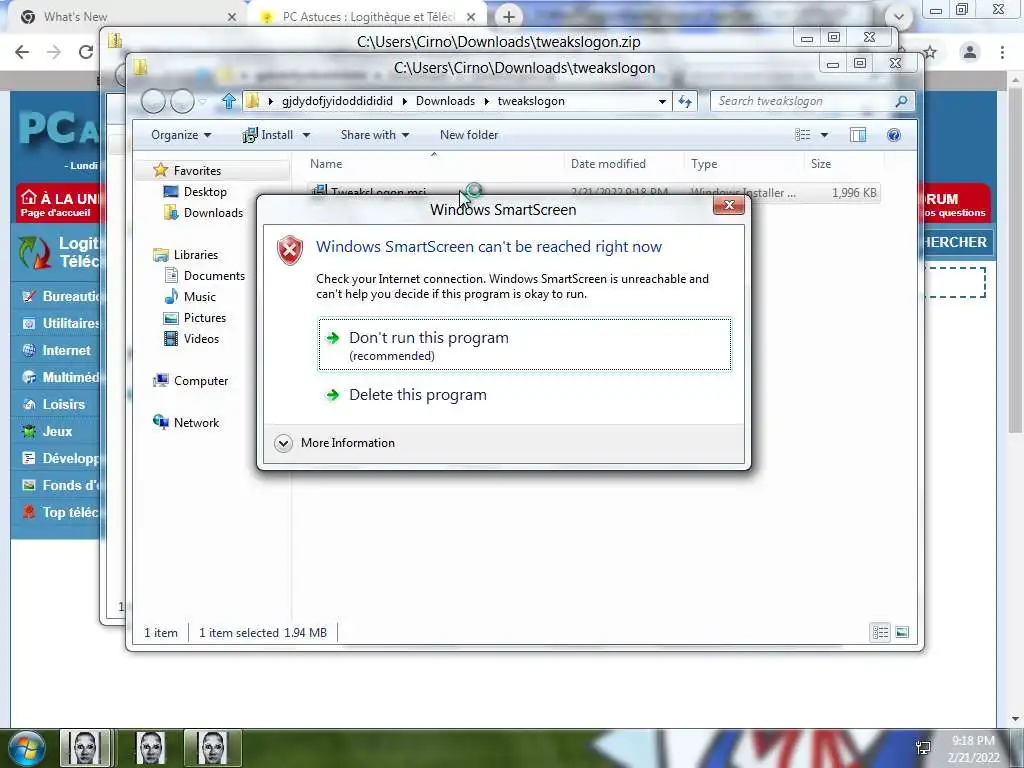The image size is (1024, 768).
Task: Click the change view icon
Action: (x=803, y=135)
